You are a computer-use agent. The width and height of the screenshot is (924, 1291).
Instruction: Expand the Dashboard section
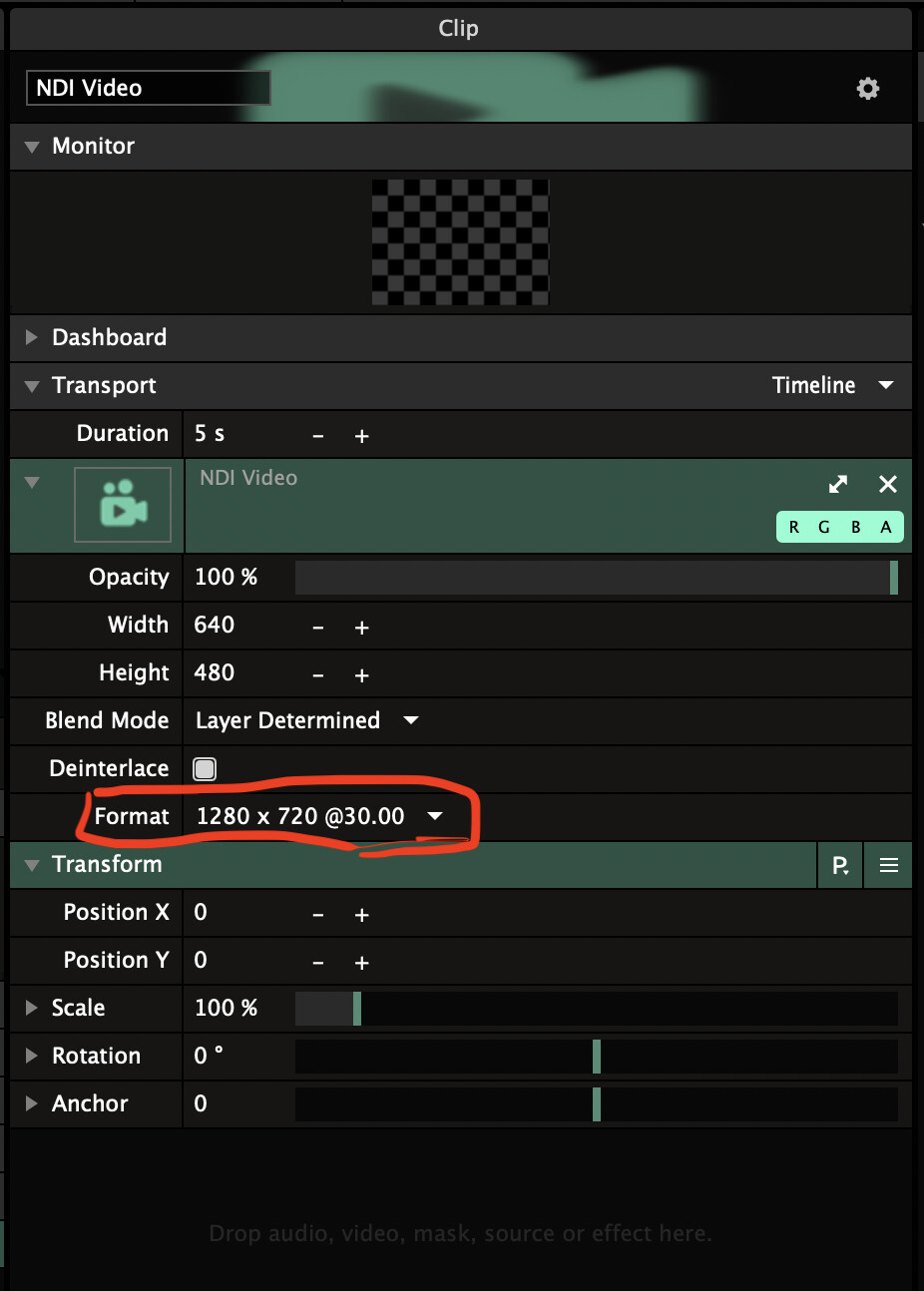click(x=32, y=337)
